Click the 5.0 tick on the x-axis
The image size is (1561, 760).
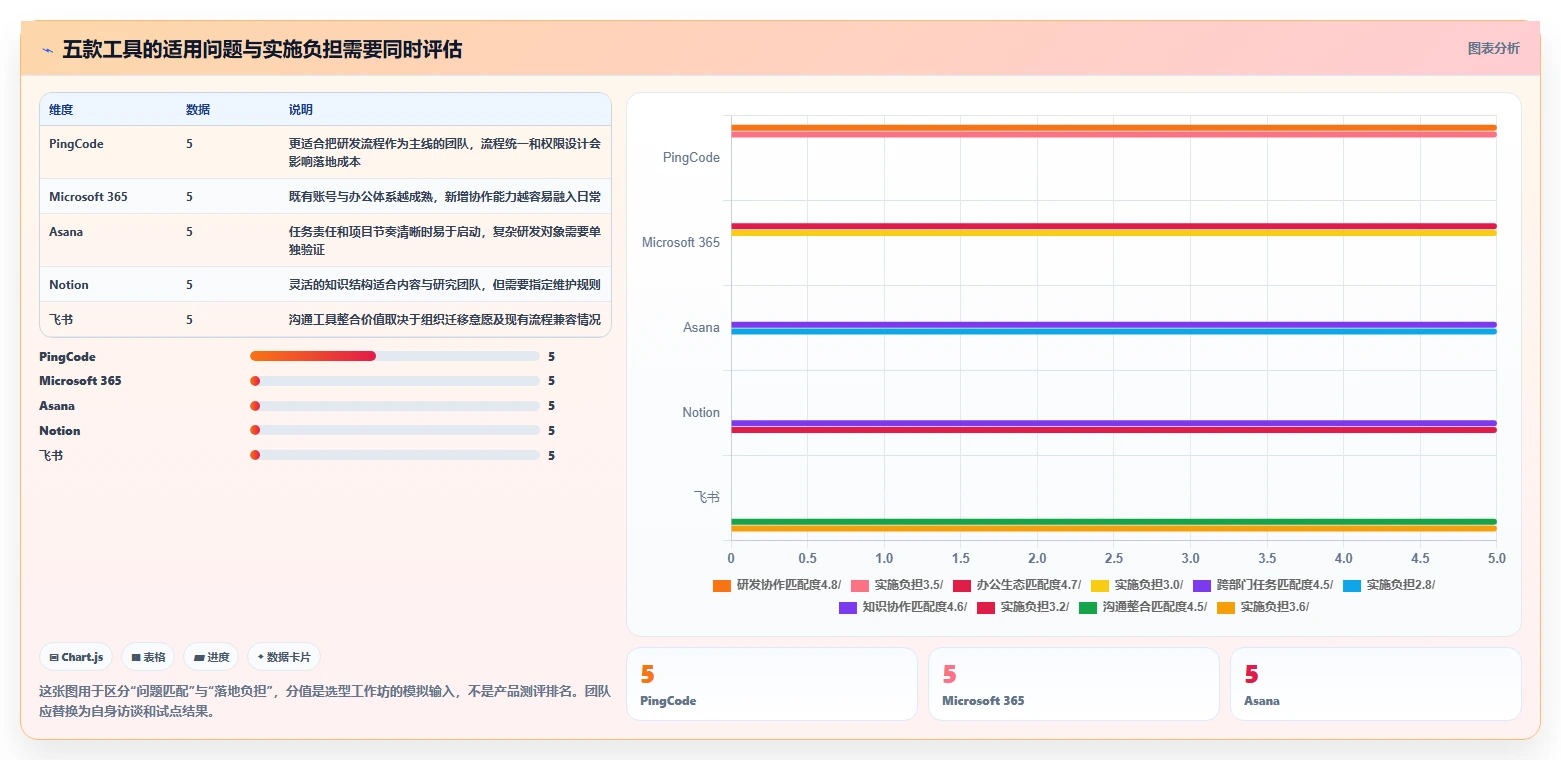[1496, 558]
